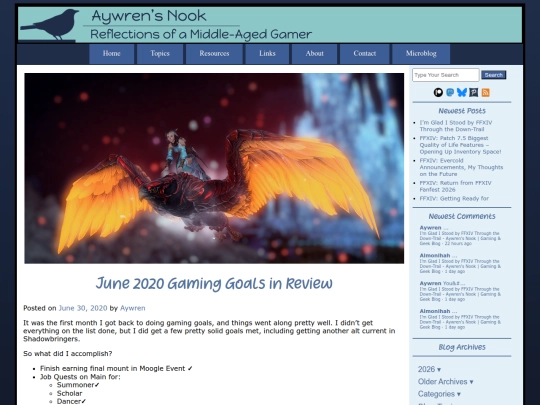This screenshot has height=405, width=540.
Task: Click the Newest Comments heading
Action: 462,216
